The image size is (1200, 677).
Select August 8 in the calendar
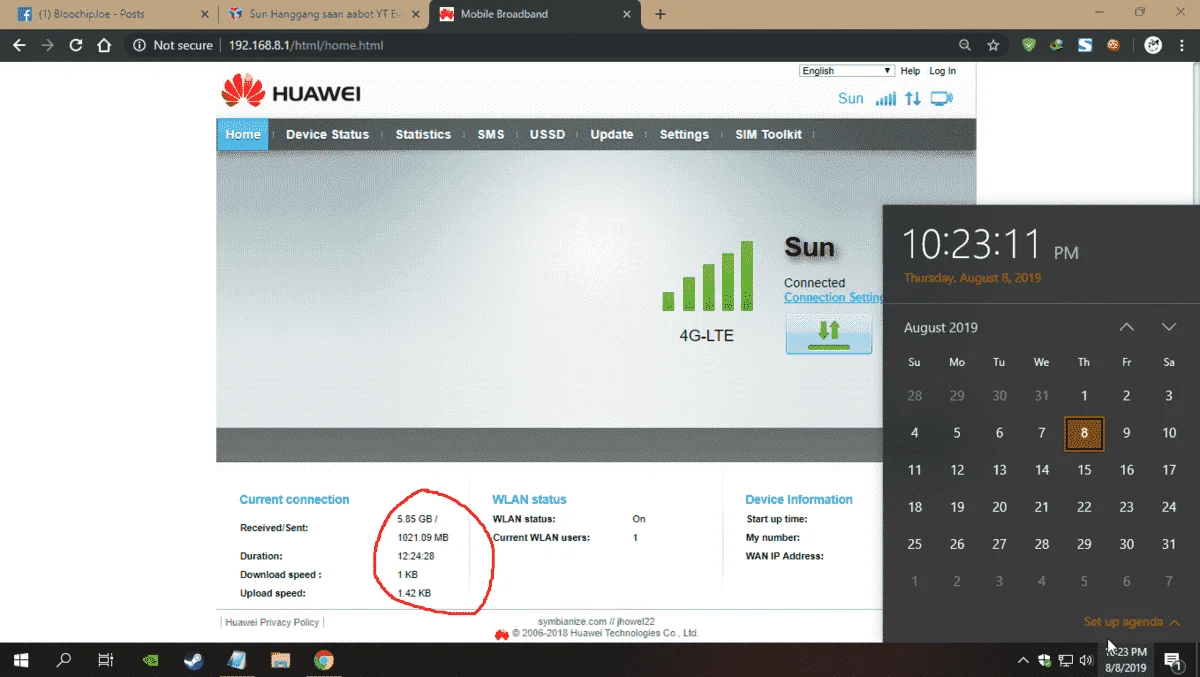click(x=1084, y=433)
